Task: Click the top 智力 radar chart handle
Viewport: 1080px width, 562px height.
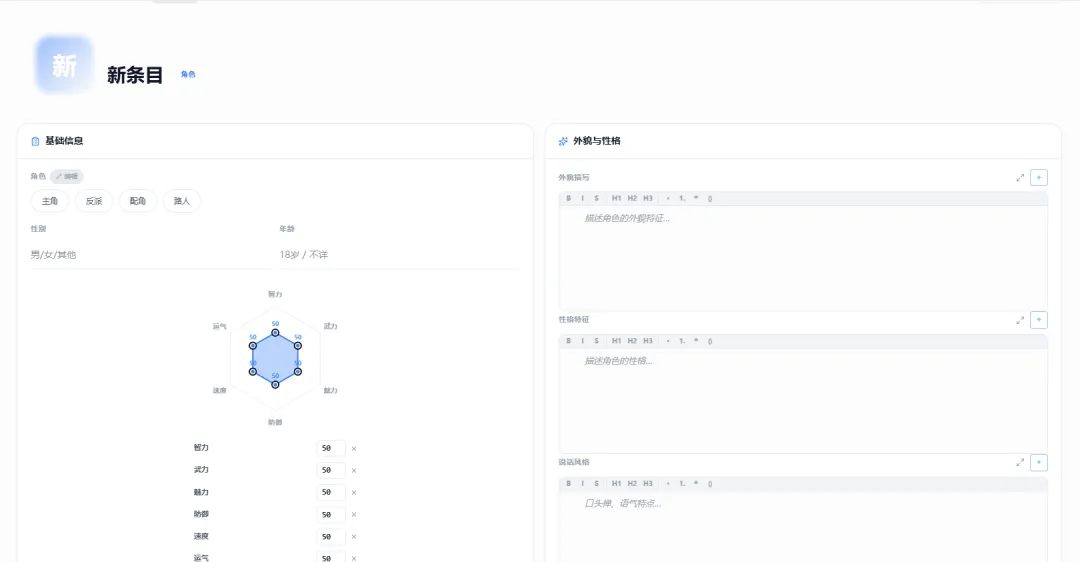Action: pos(275,333)
